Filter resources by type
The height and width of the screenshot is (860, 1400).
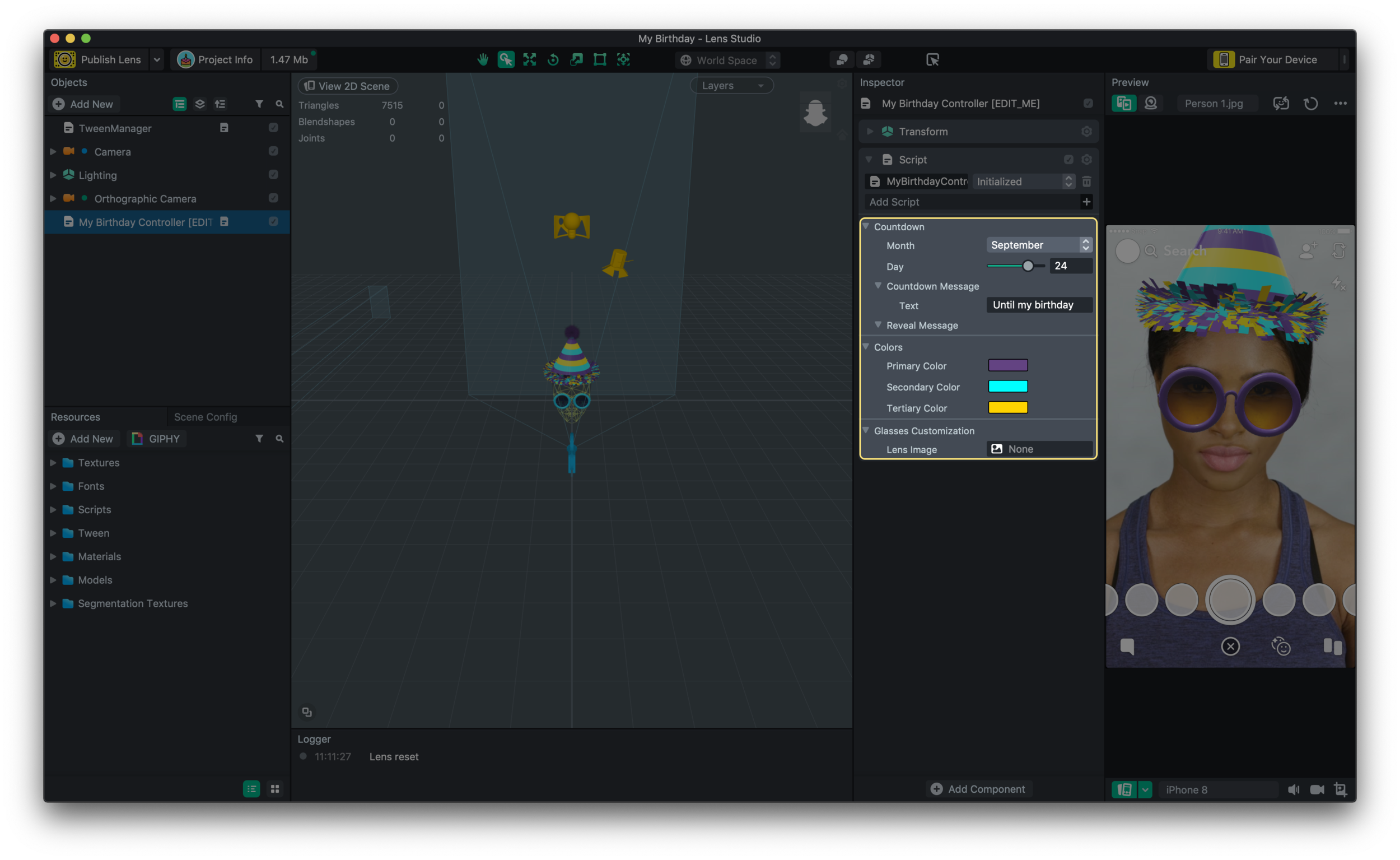pos(259,439)
